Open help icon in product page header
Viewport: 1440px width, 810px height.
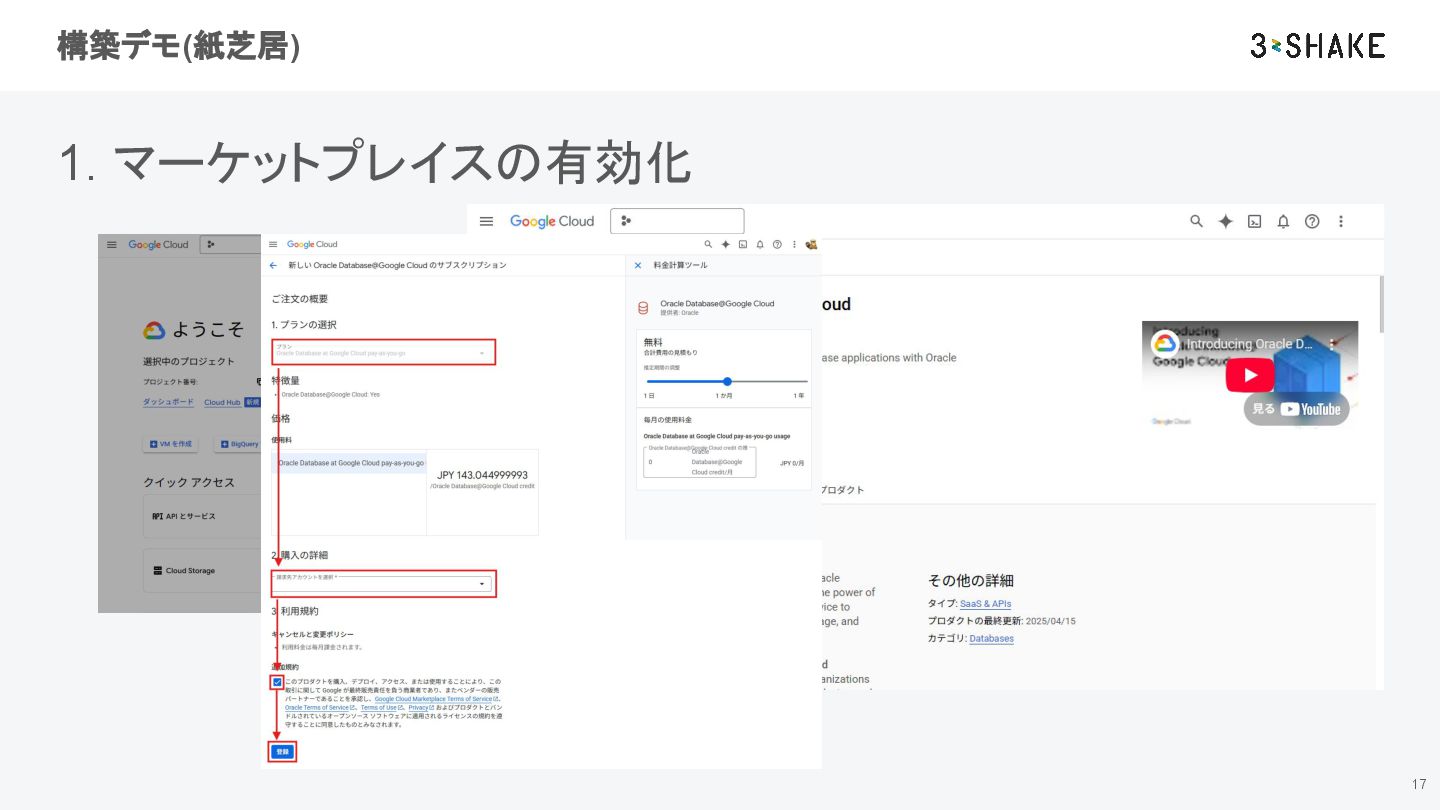1312,221
